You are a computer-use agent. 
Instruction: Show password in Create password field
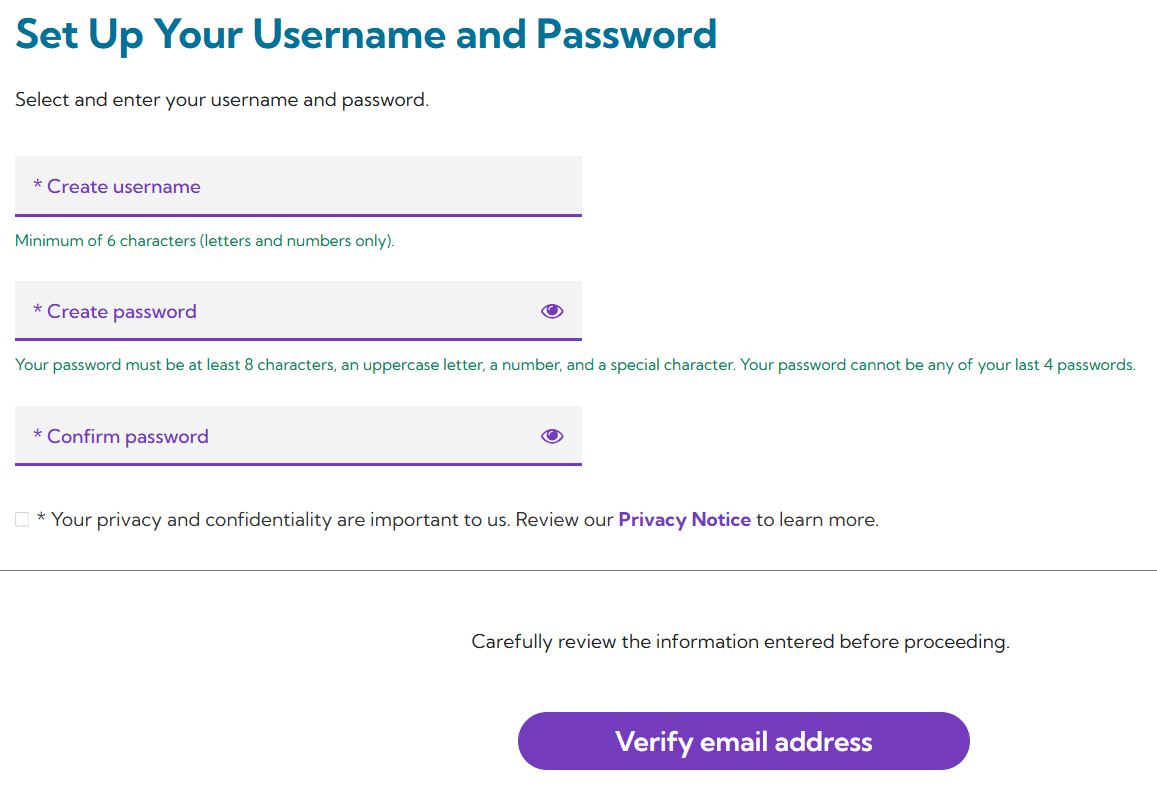pyautogui.click(x=552, y=311)
